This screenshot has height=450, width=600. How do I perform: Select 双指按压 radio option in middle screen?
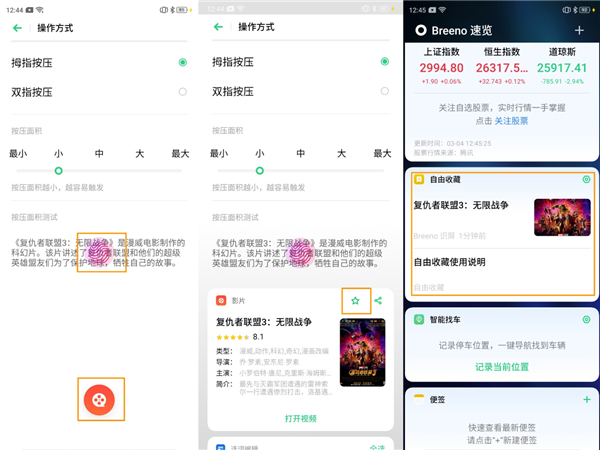click(382, 91)
